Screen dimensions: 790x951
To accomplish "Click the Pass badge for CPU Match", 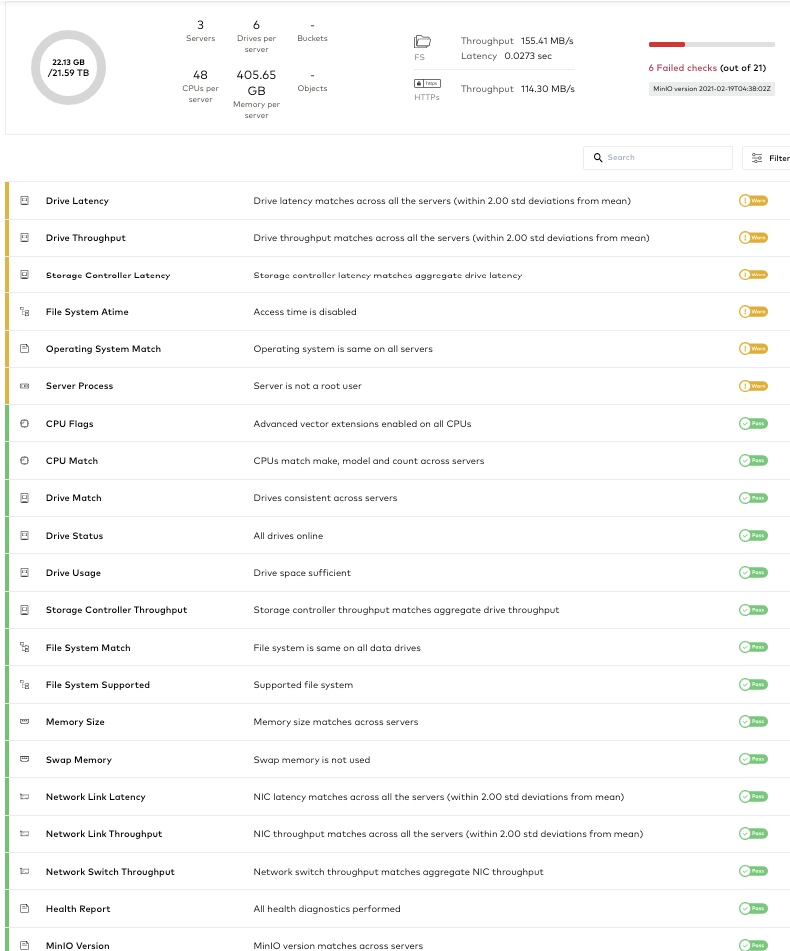I will click(x=753, y=461).
